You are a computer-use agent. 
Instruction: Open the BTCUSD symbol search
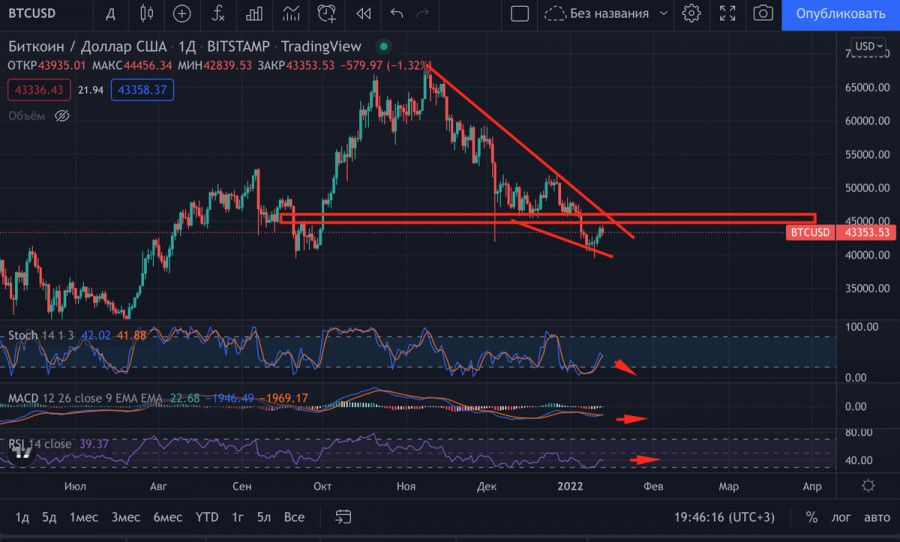point(33,13)
